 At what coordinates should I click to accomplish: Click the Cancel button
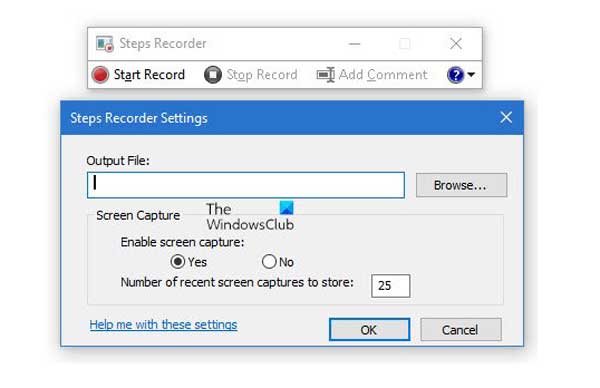pyautogui.click(x=461, y=329)
